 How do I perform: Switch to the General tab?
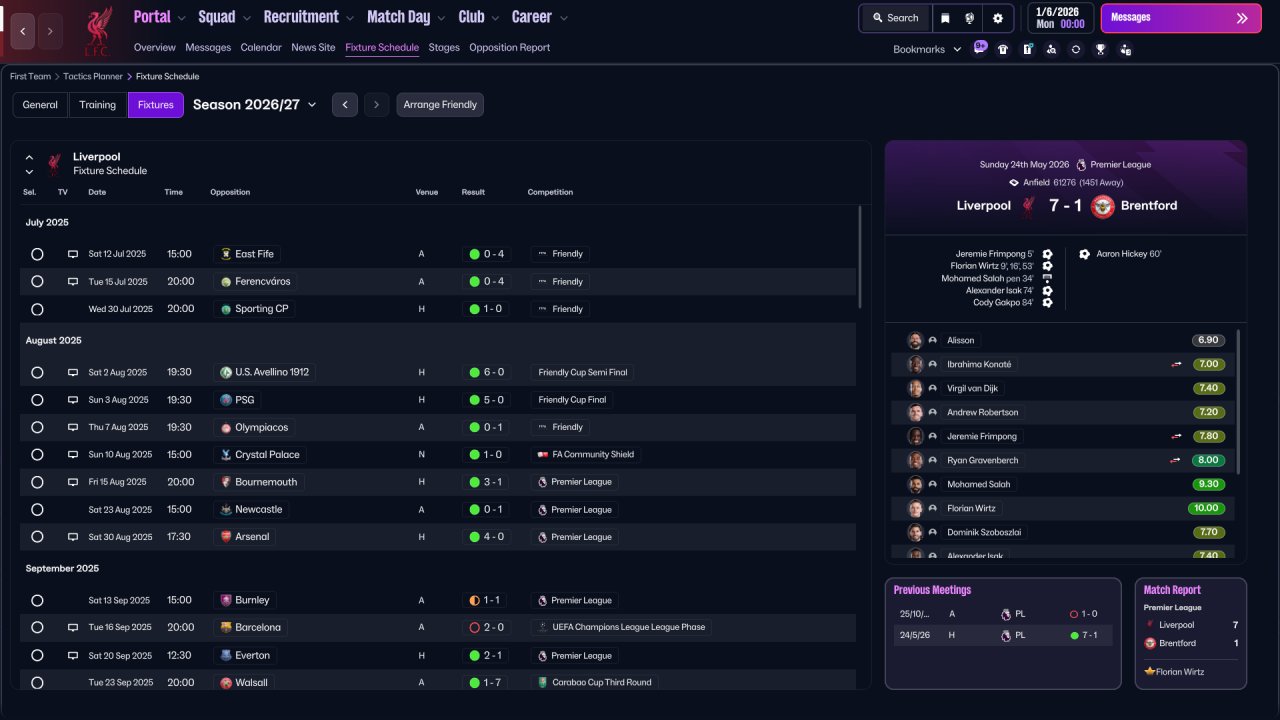coord(40,105)
